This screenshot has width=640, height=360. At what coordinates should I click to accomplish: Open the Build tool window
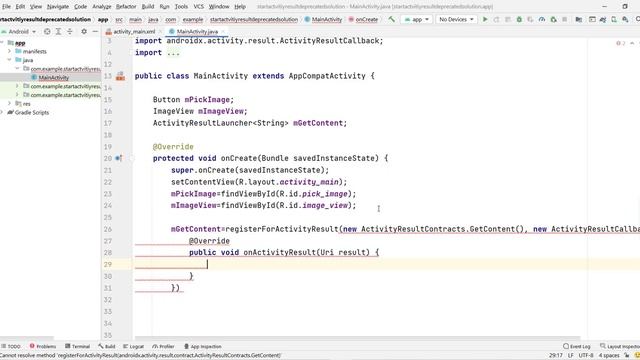tap(107, 346)
